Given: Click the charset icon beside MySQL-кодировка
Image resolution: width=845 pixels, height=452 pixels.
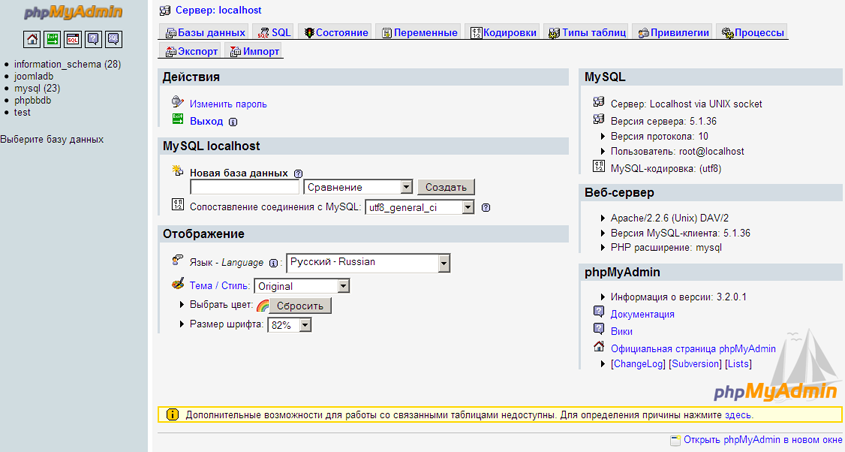Looking at the screenshot, I should tap(599, 166).
